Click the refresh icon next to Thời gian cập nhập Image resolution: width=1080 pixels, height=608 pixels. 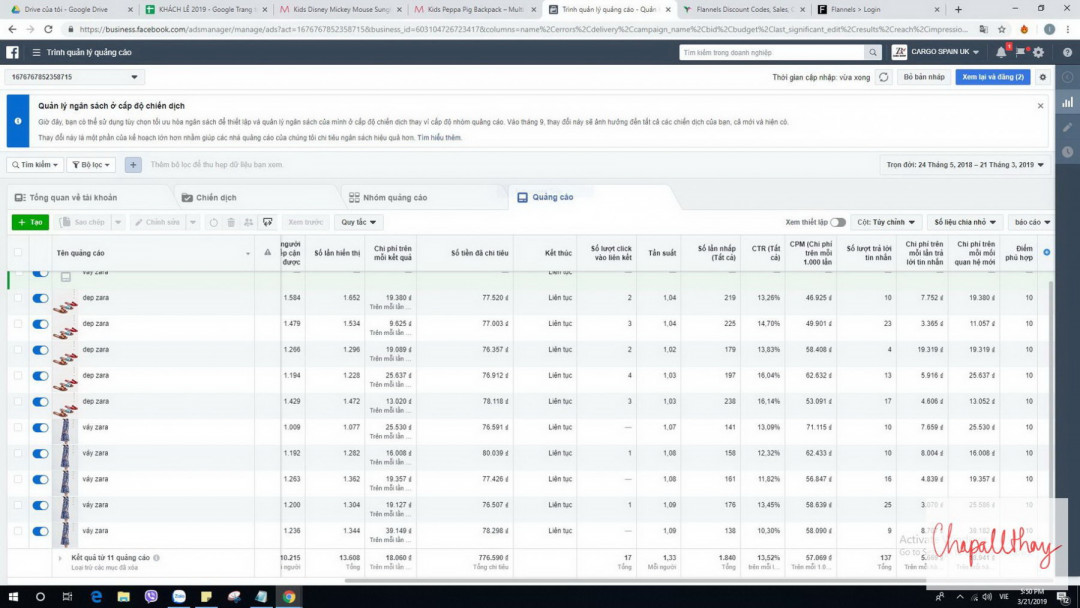(x=884, y=77)
